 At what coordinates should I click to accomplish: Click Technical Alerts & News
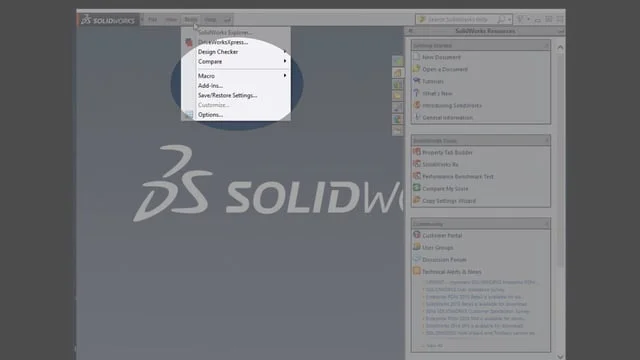pos(452,272)
